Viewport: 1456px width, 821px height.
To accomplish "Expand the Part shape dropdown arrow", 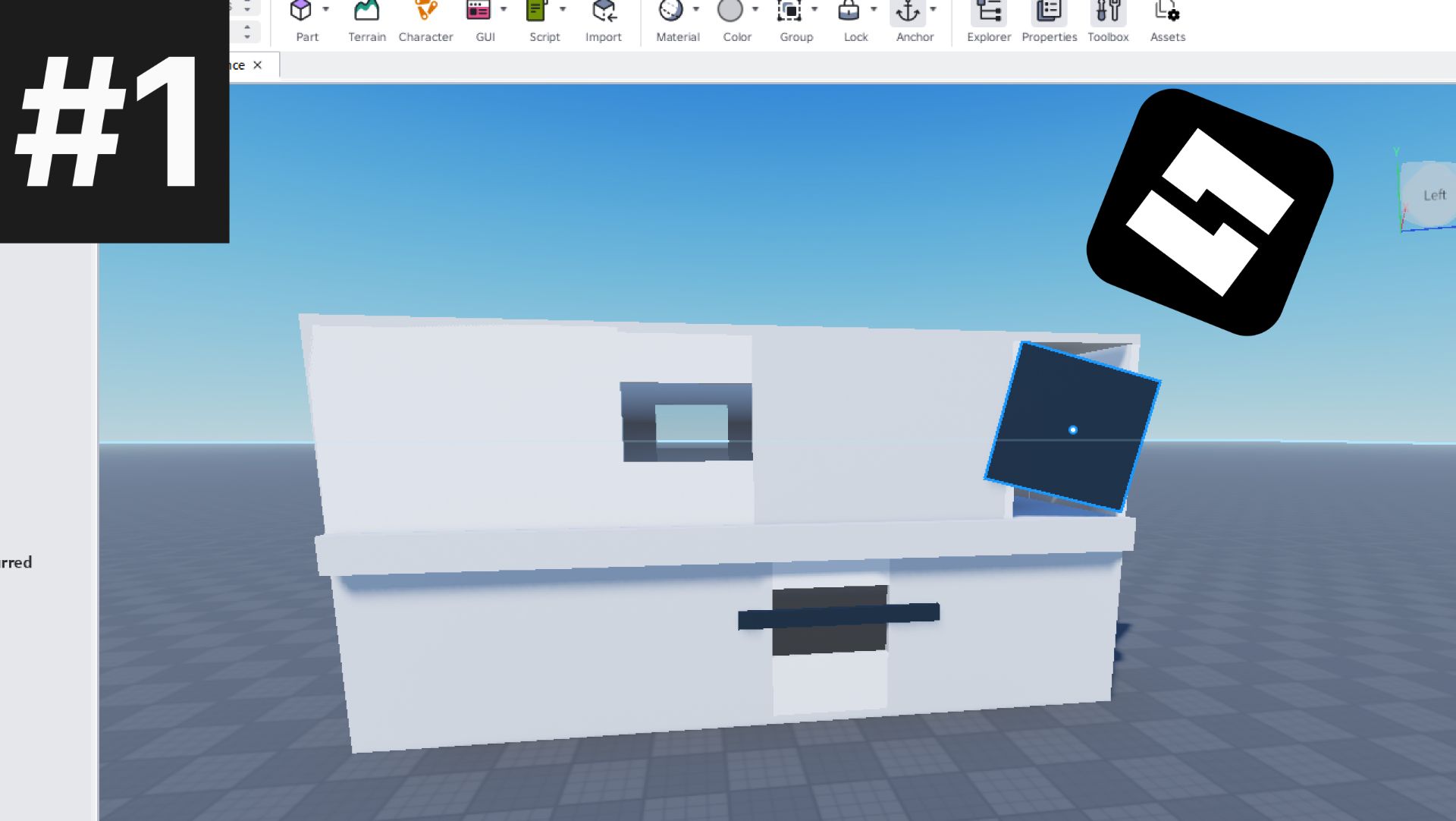I will 326,9.
